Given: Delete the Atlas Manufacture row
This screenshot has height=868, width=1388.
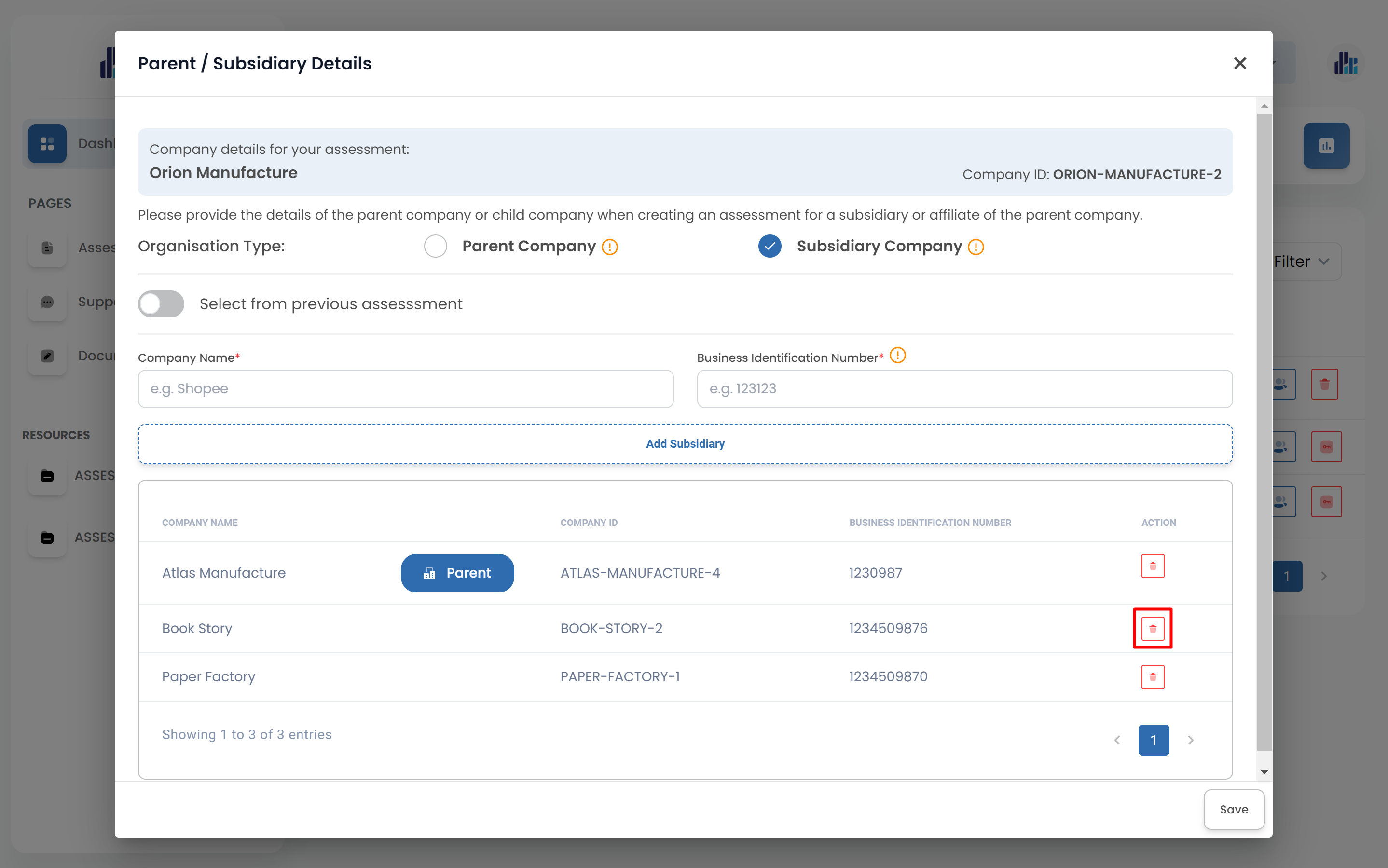Looking at the screenshot, I should coord(1152,566).
